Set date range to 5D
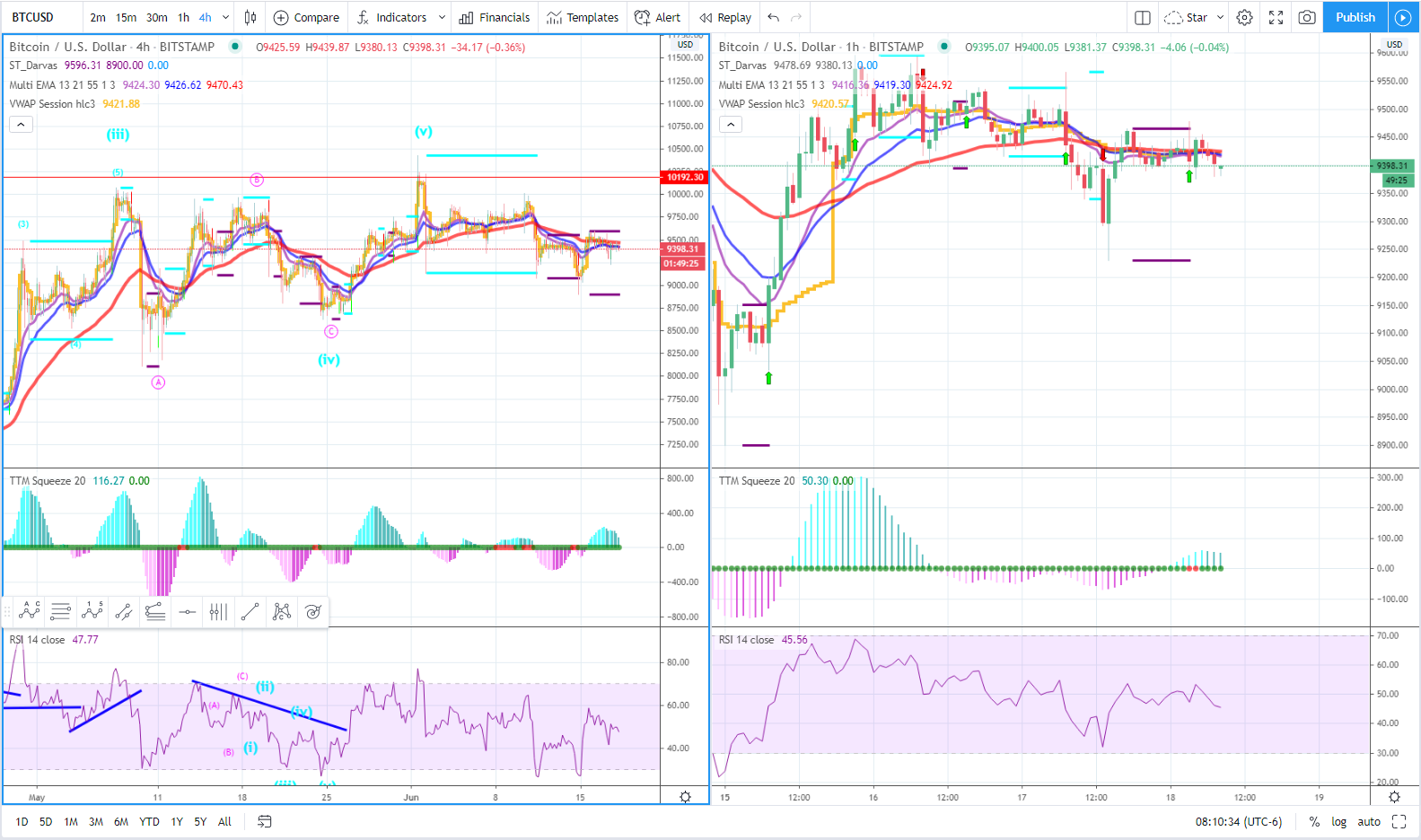1421x840 pixels. click(46, 821)
